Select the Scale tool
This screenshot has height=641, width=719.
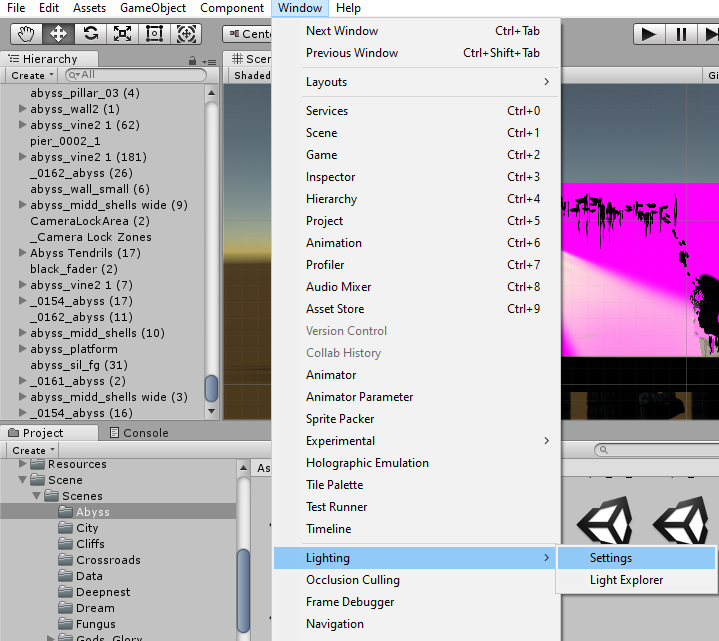coord(122,34)
